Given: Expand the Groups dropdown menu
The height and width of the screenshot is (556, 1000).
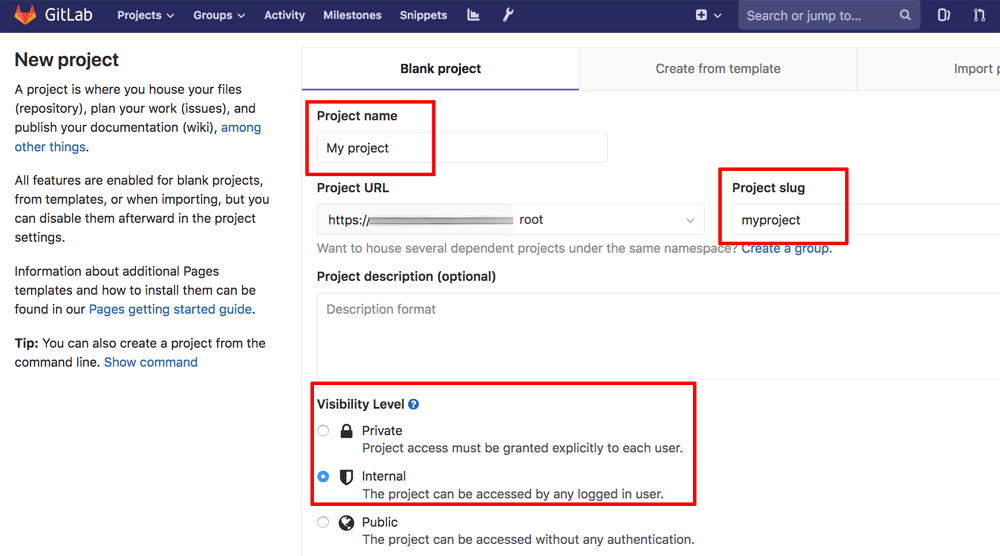Looking at the screenshot, I should click(219, 15).
